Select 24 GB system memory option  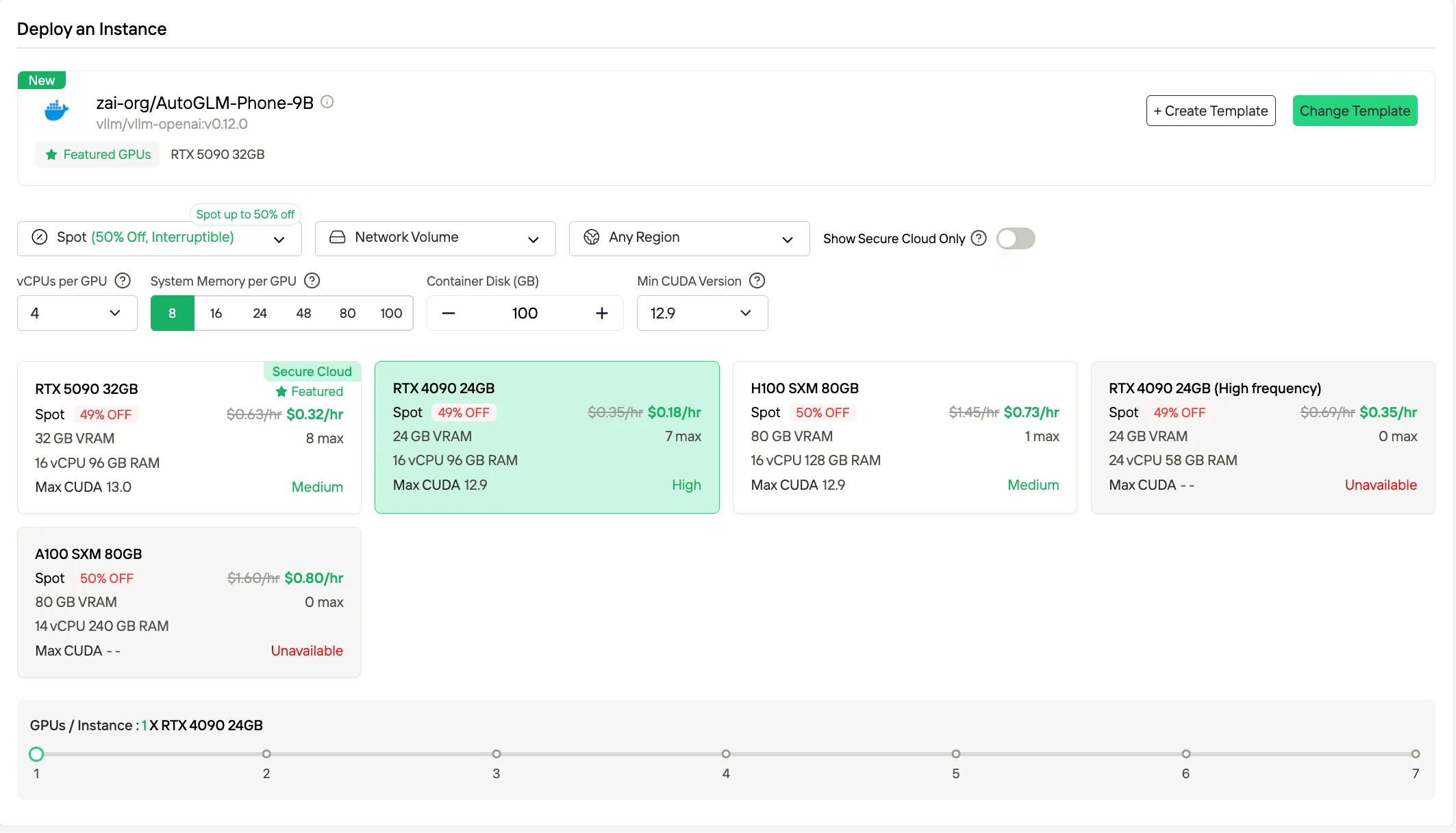pyautogui.click(x=260, y=313)
